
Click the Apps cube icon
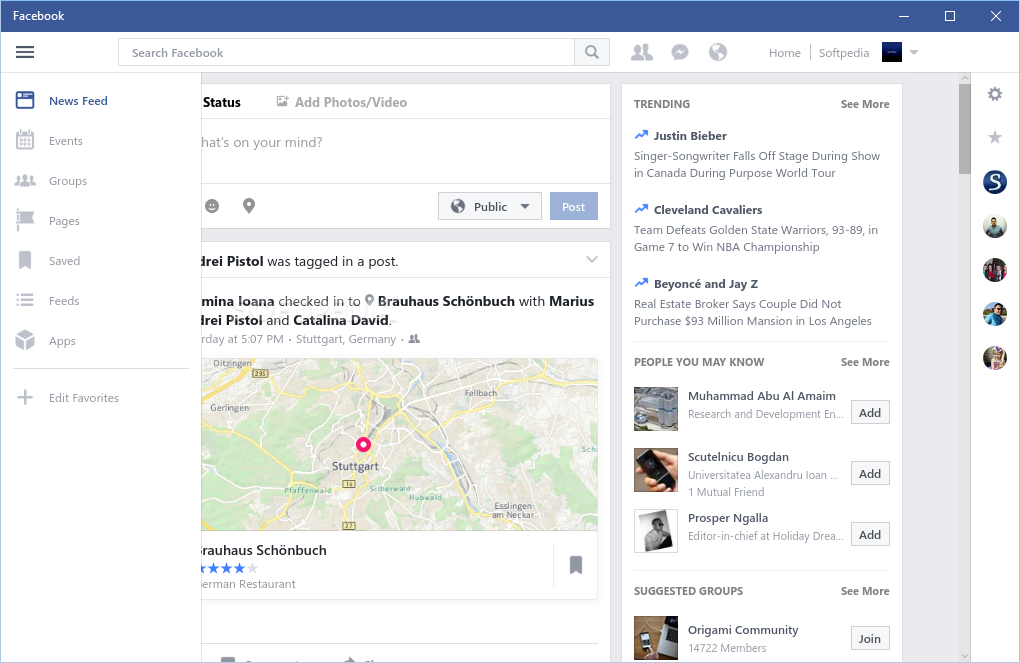click(25, 340)
